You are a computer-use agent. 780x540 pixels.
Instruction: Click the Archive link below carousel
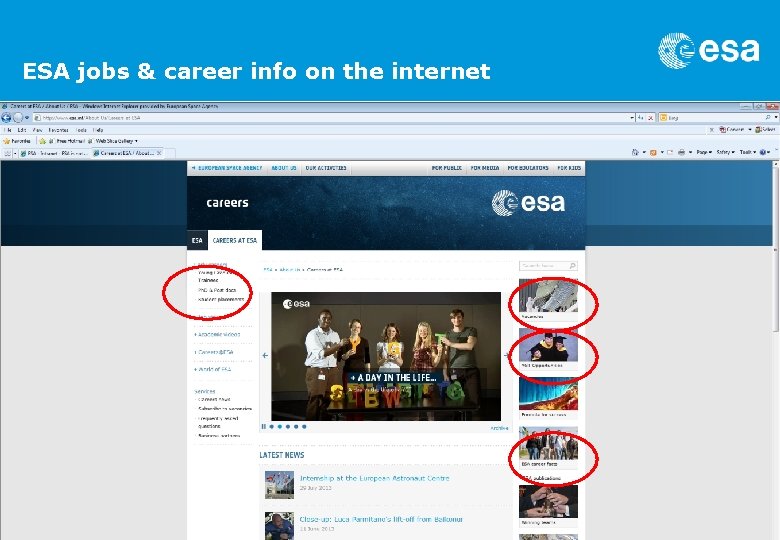click(499, 428)
